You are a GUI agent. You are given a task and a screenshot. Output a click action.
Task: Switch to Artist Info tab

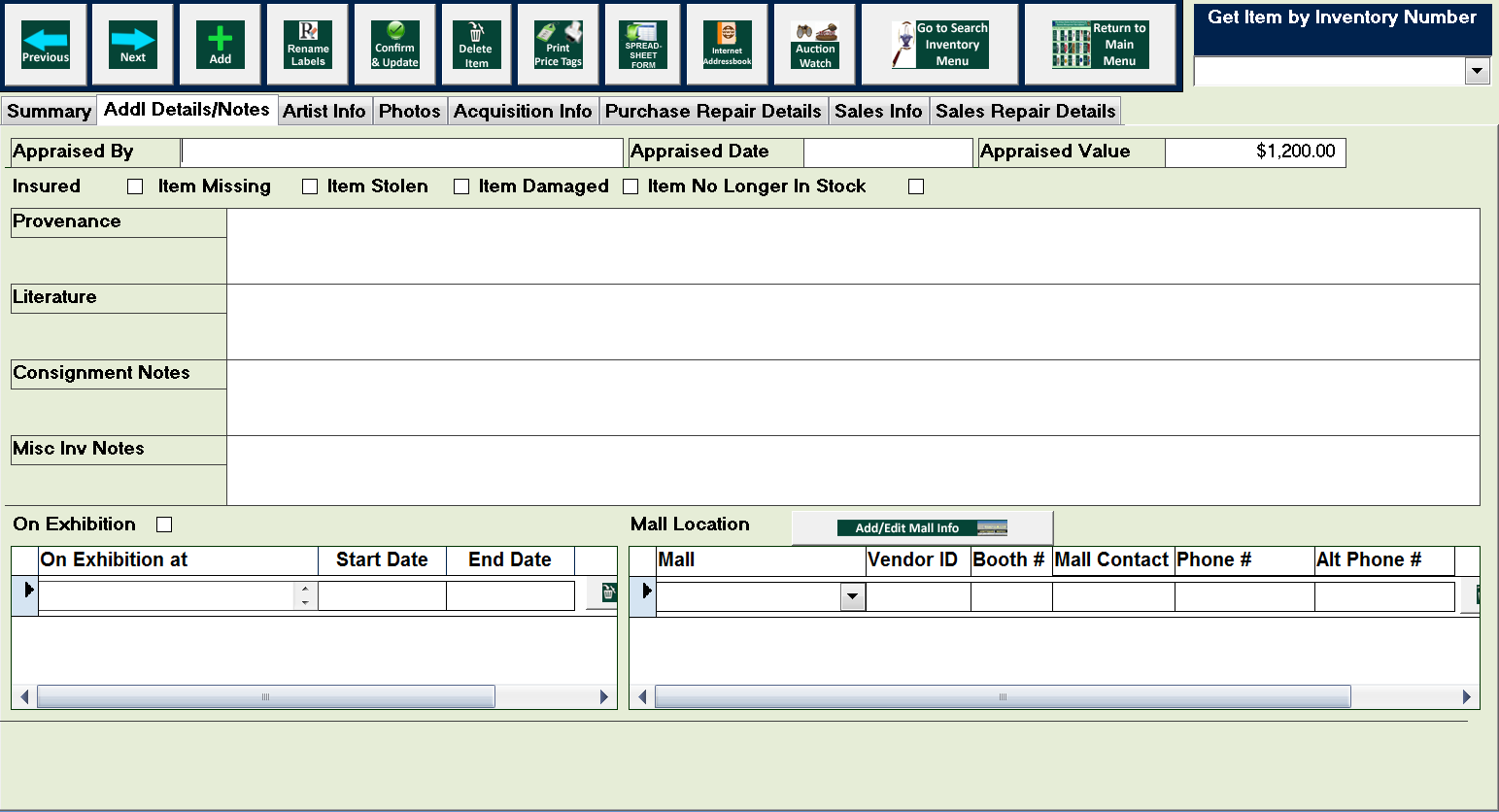[x=324, y=111]
